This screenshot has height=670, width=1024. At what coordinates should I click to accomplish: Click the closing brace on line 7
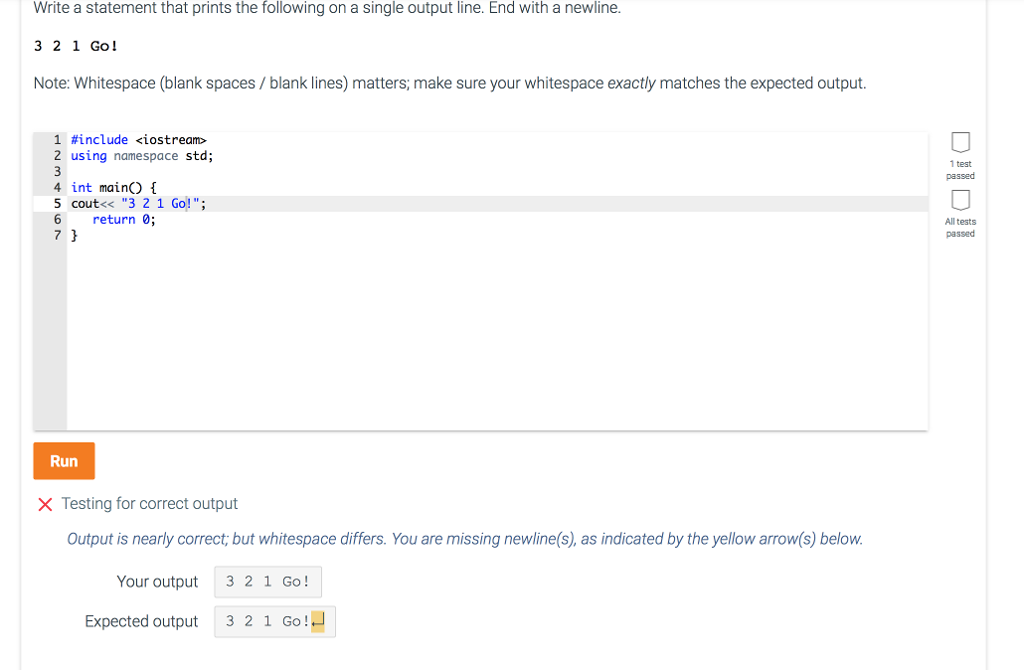[x=74, y=236]
